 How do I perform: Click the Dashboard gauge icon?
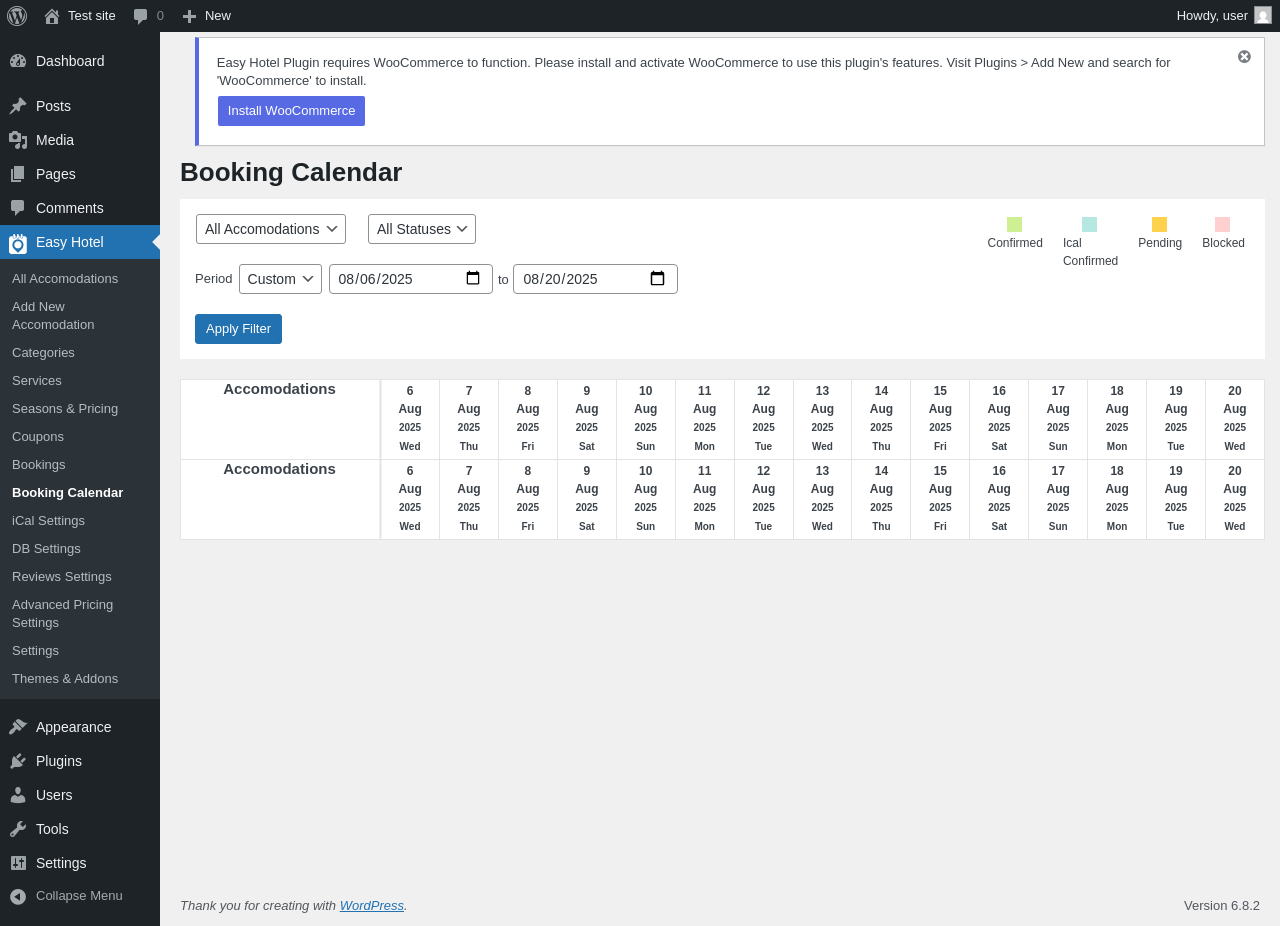pyautogui.click(x=18, y=61)
